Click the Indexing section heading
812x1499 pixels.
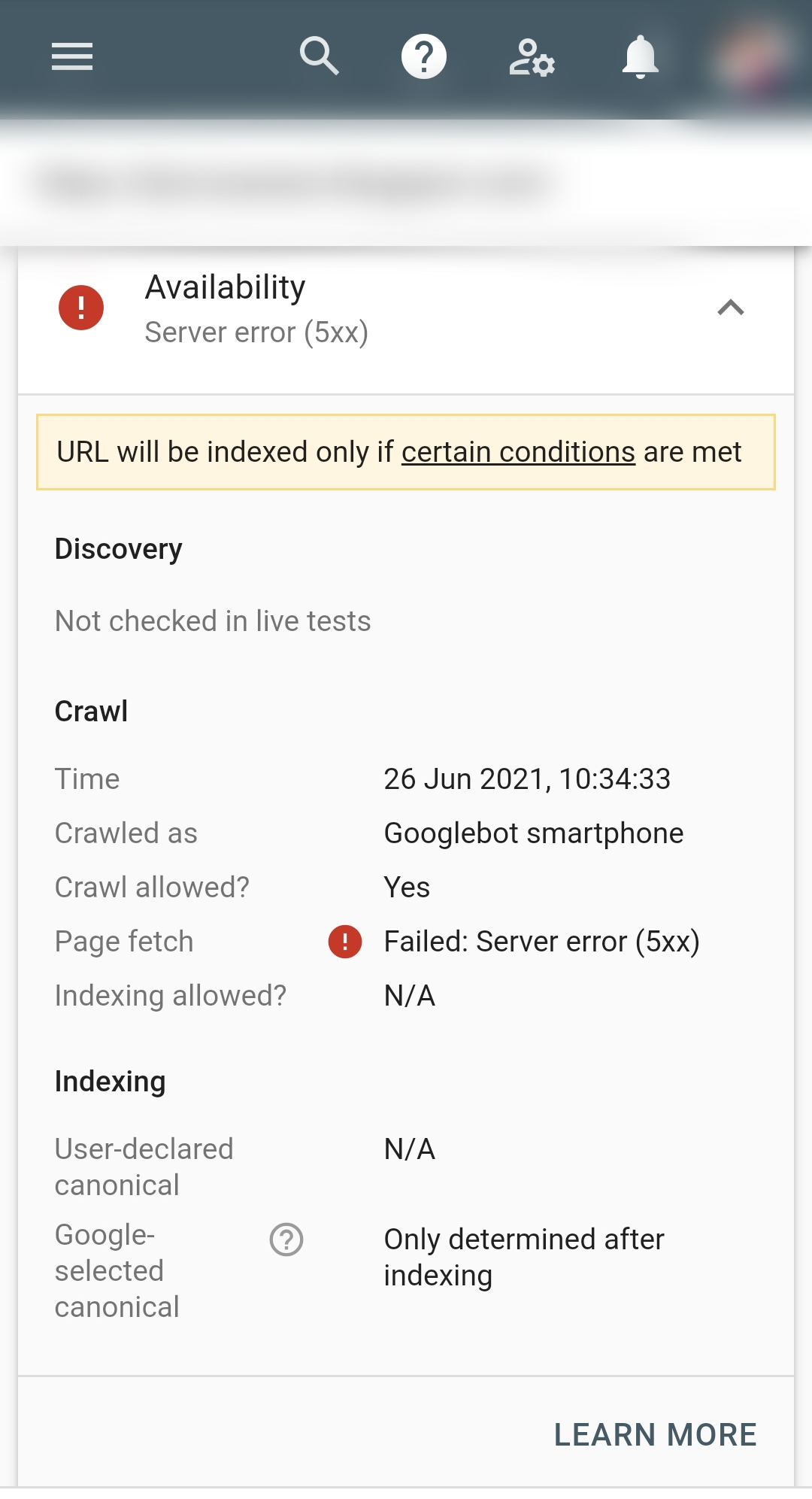pyautogui.click(x=111, y=1082)
